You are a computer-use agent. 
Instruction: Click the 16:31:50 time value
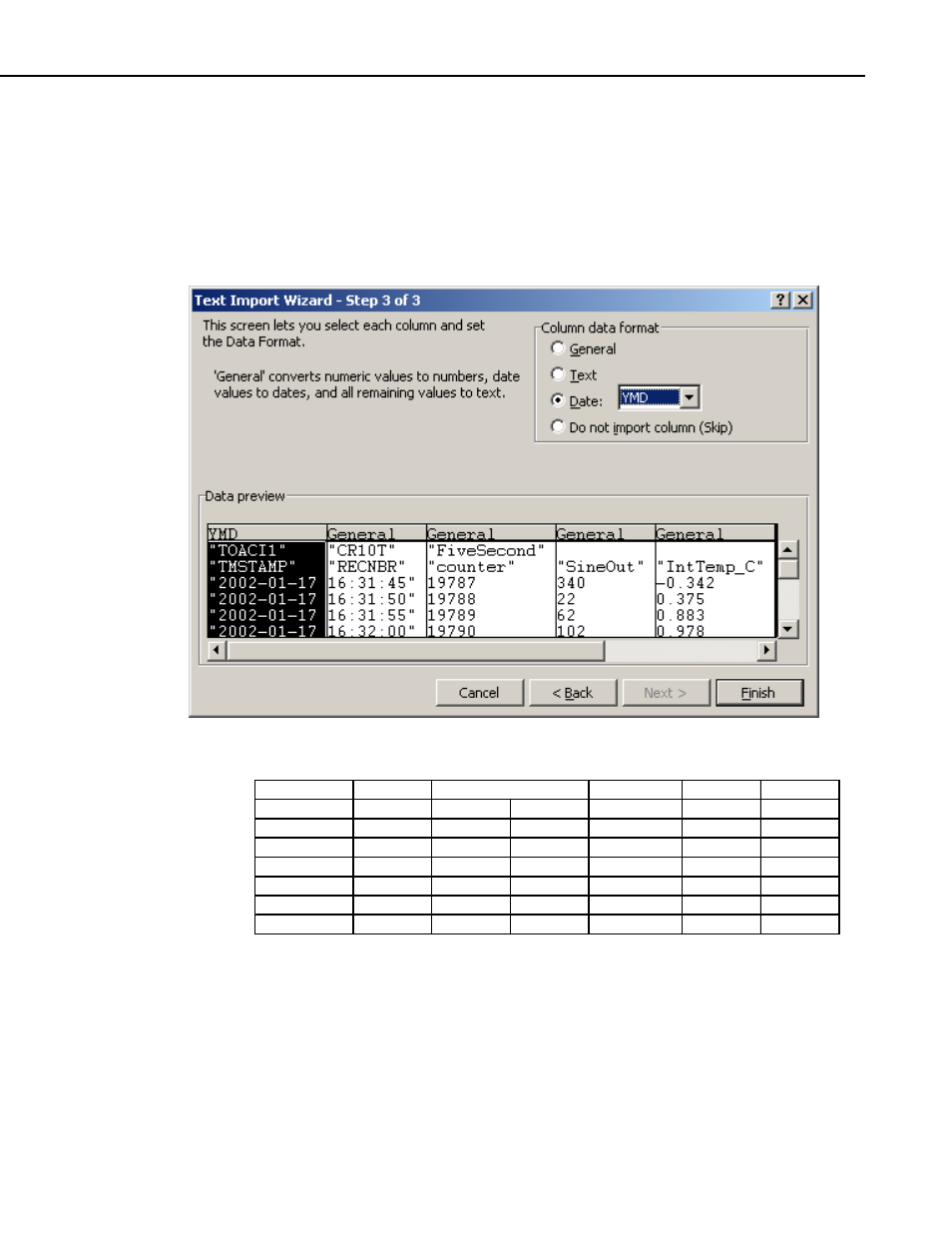371,599
